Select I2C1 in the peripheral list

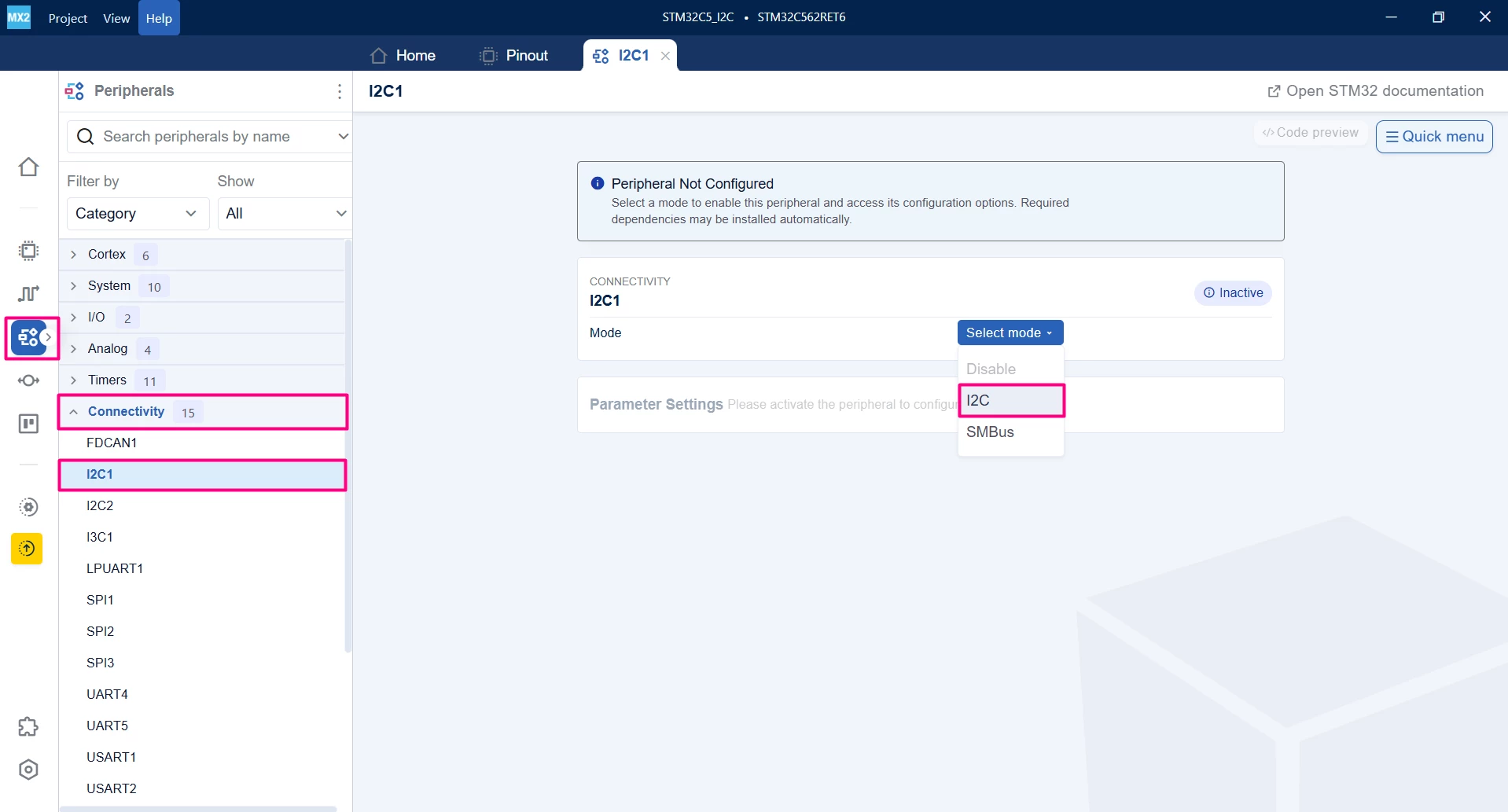[202, 475]
